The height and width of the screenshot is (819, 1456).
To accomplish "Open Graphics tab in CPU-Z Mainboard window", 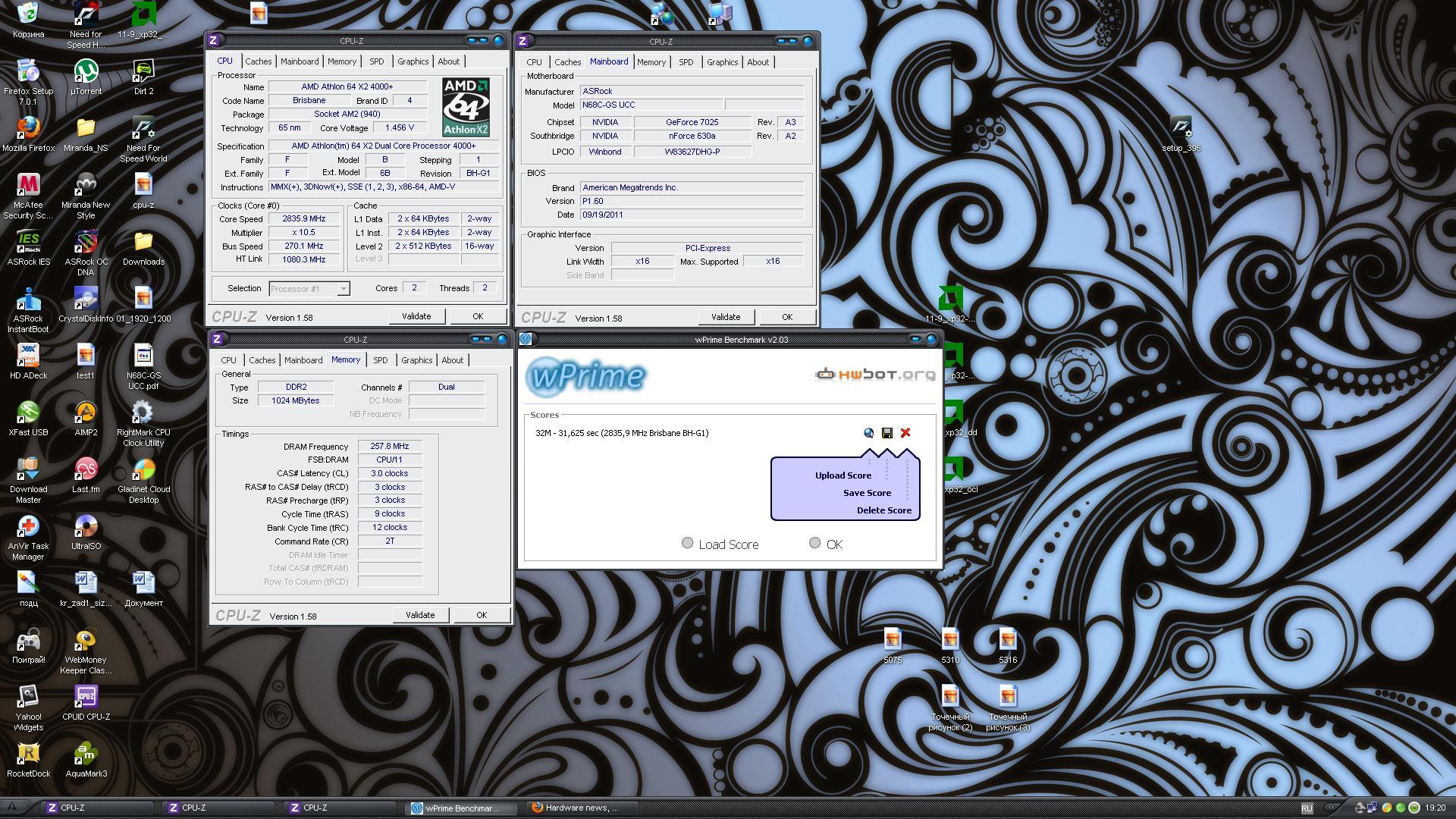I will [722, 62].
